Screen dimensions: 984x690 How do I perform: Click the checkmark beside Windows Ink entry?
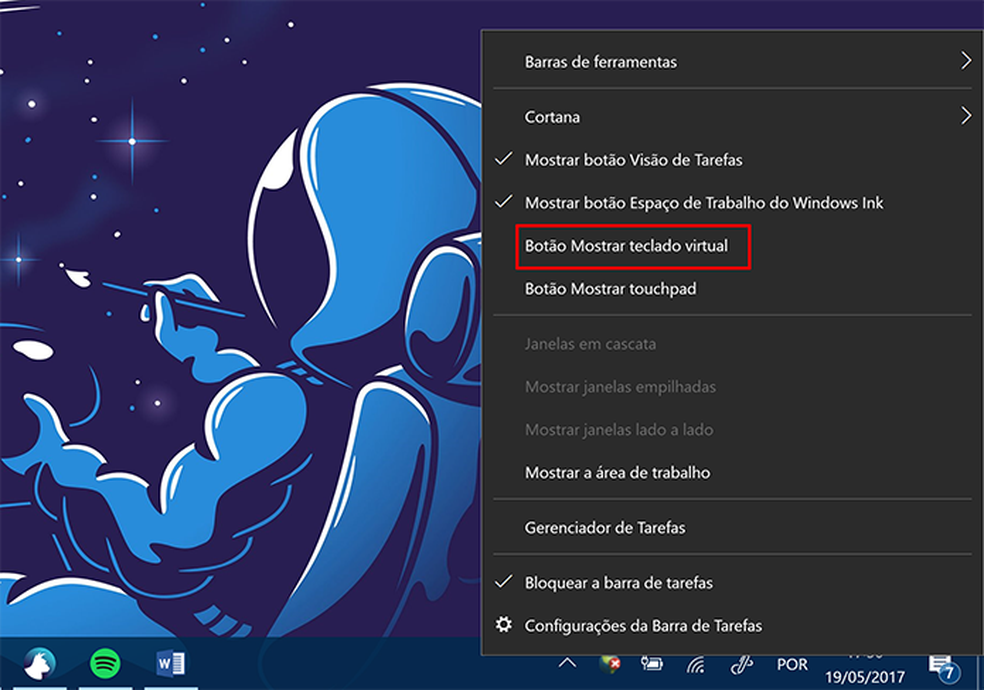[504, 201]
